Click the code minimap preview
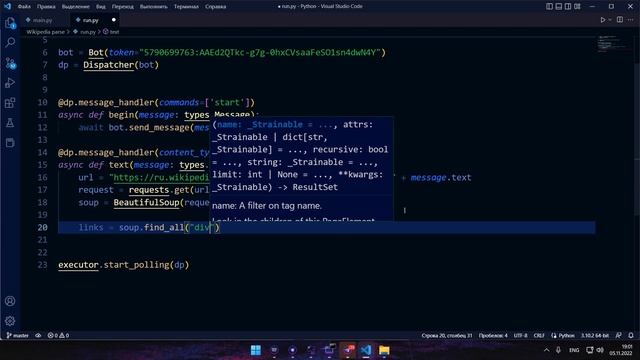This screenshot has height=360, width=640. pyautogui.click(x=613, y=44)
